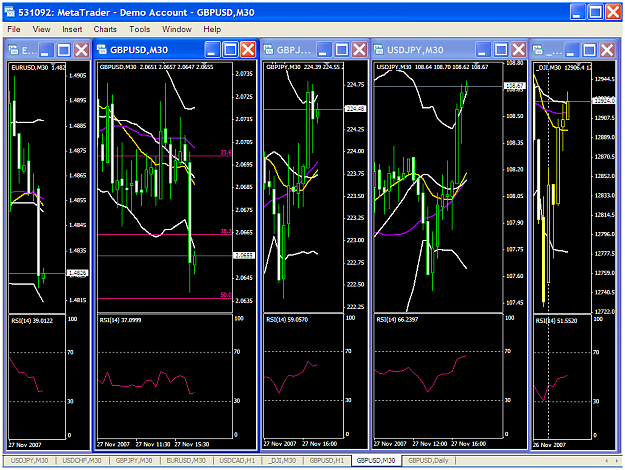Screen dimensions: 625x470
Task: Click the current price marker 224.48 on GBPJPY axis
Action: pos(355,108)
